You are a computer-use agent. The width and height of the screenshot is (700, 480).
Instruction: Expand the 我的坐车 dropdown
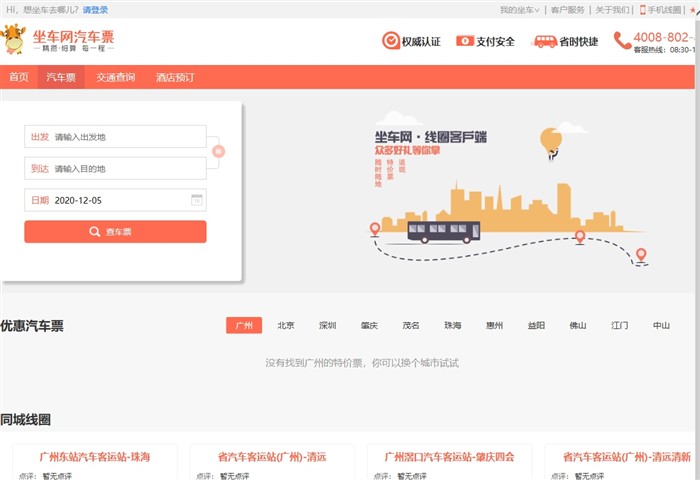point(519,10)
